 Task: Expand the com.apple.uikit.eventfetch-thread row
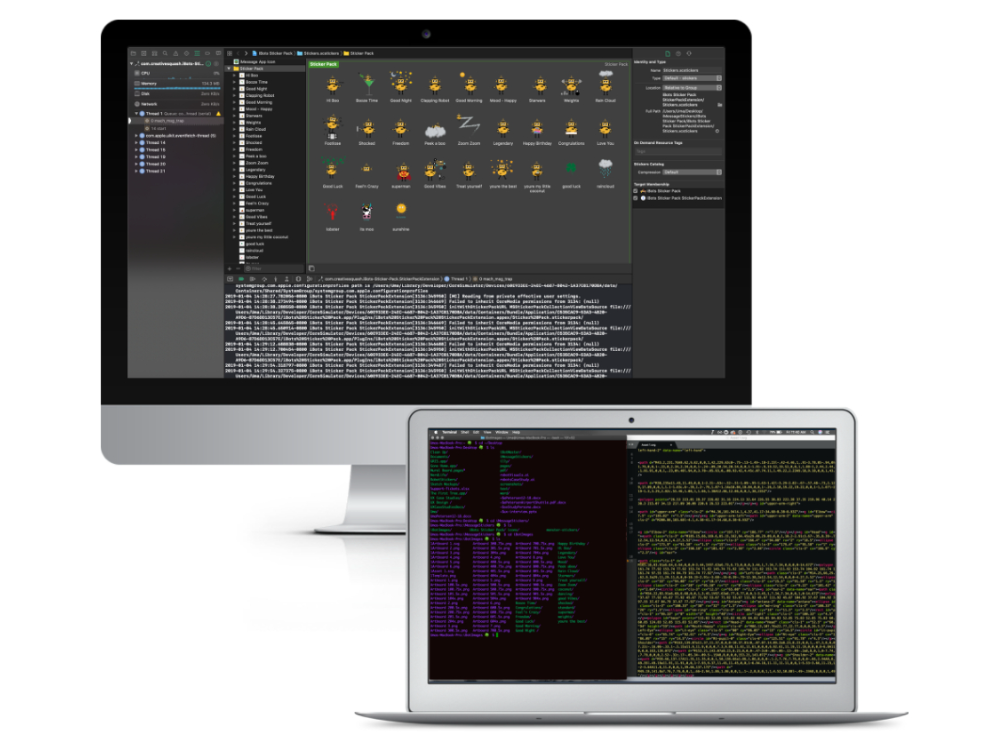[136, 136]
